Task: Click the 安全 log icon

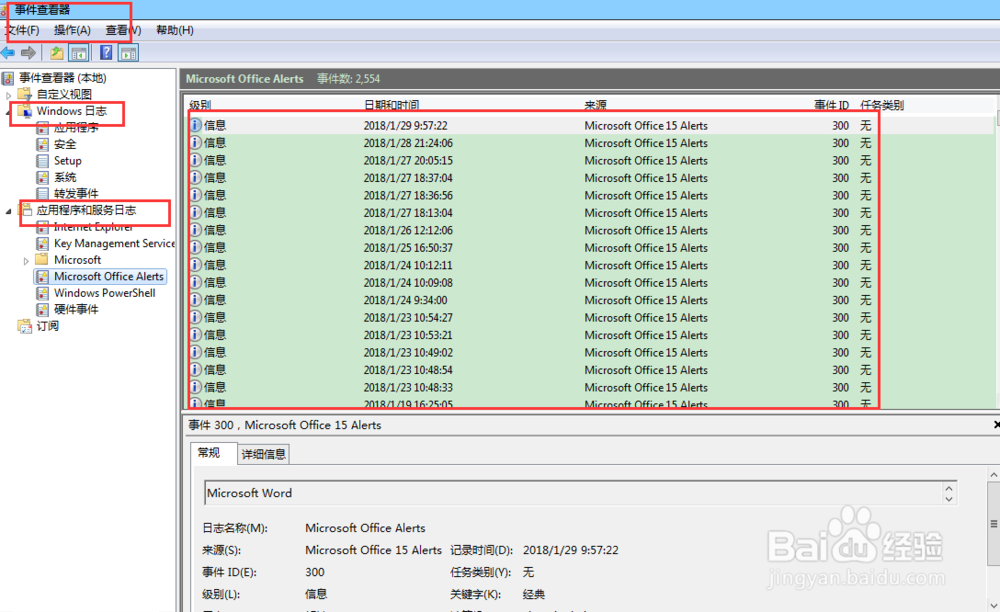Action: click(43, 144)
